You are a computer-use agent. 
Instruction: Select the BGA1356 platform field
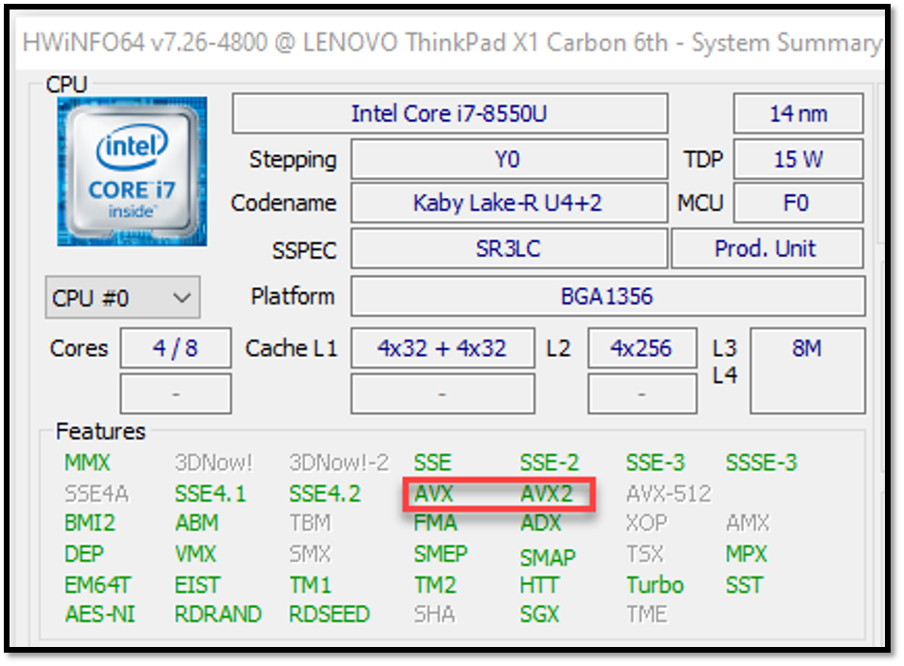[608, 296]
